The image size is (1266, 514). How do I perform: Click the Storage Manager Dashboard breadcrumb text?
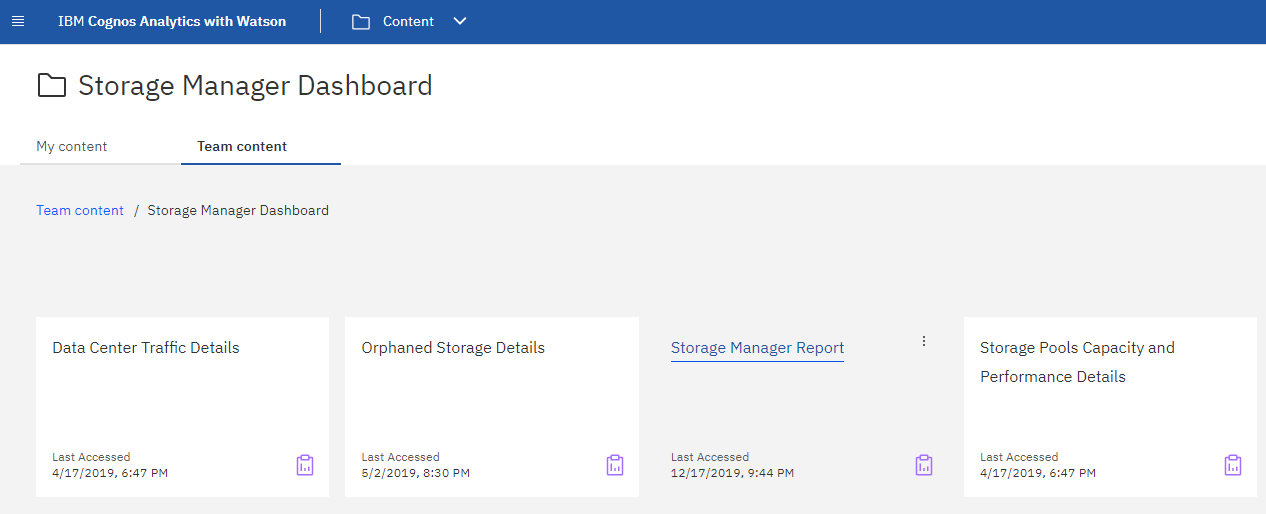(x=238, y=210)
